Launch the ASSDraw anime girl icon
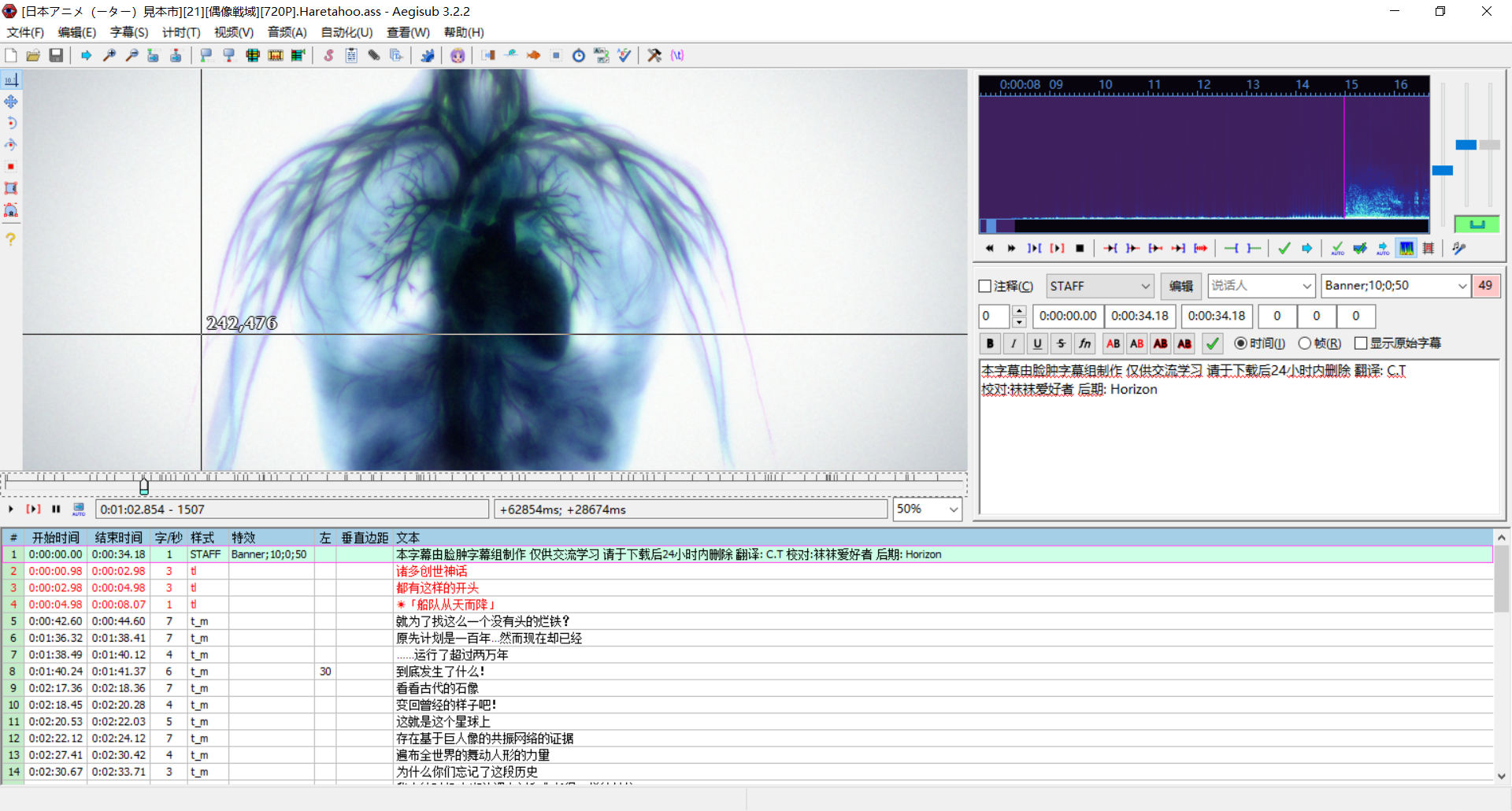The image size is (1512, 811). pos(458,55)
